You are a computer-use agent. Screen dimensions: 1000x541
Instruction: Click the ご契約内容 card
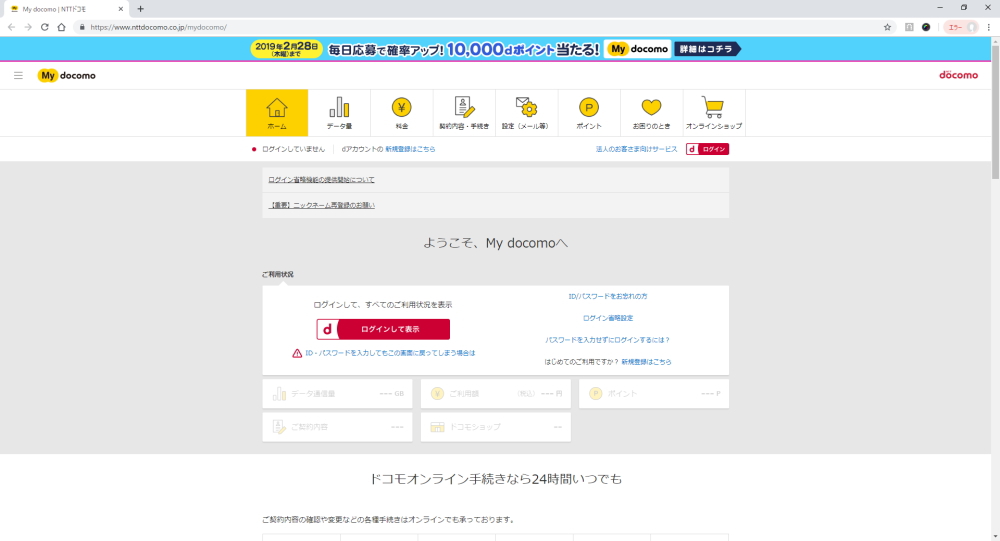click(x=337, y=427)
